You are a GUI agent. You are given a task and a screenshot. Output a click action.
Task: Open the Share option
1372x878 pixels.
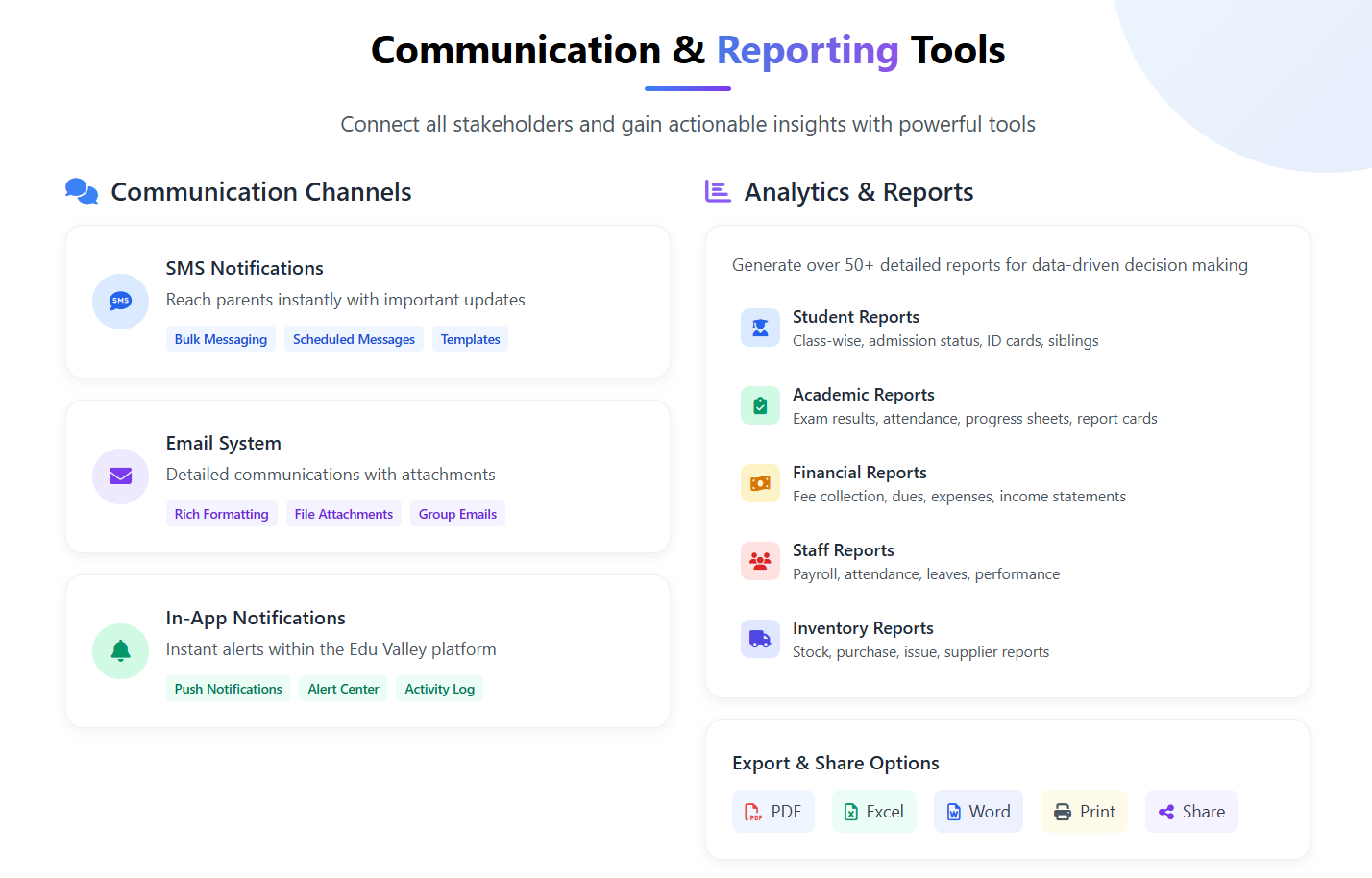tap(1191, 812)
